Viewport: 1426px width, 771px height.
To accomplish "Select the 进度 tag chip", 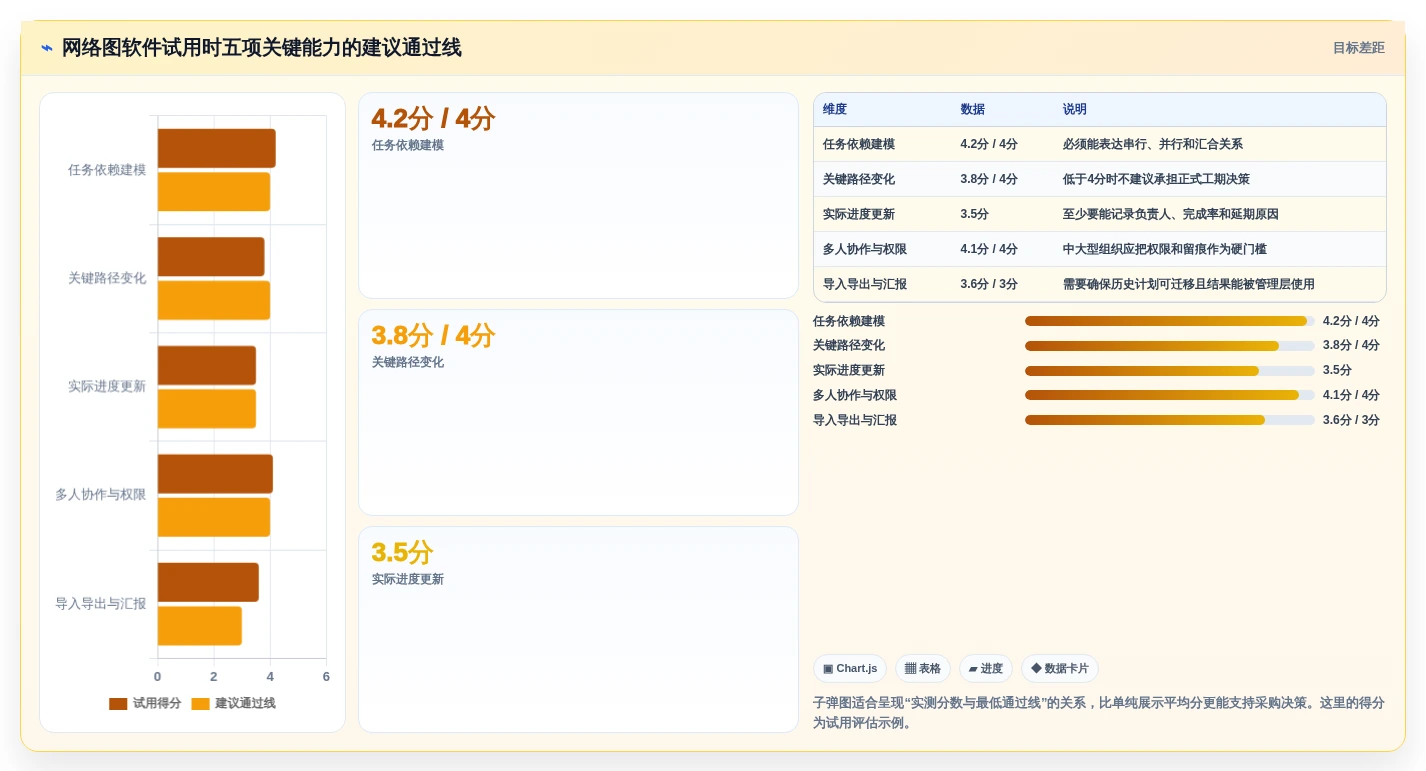I will point(985,668).
